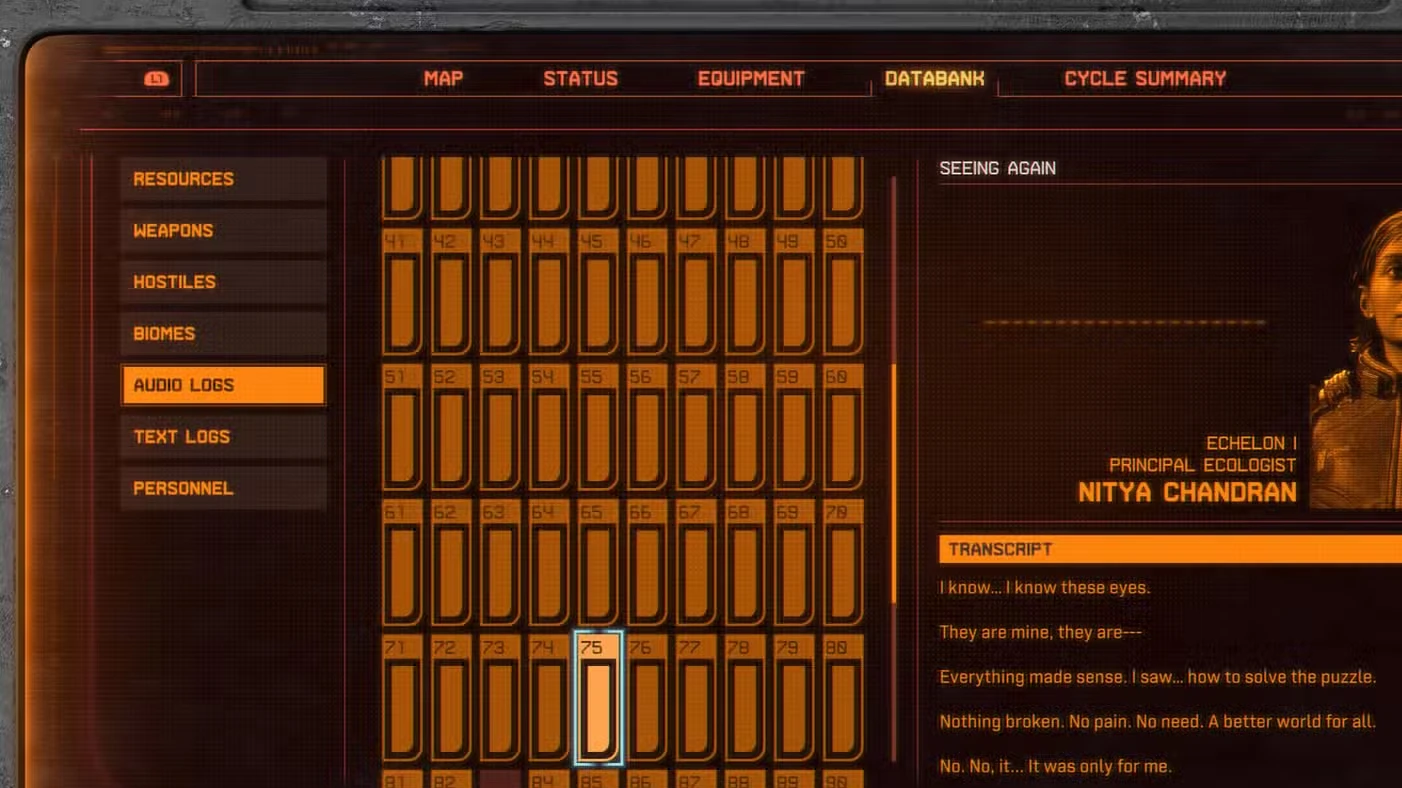Click the L1 shoulder button icon
This screenshot has height=788, width=1402.
coord(156,79)
